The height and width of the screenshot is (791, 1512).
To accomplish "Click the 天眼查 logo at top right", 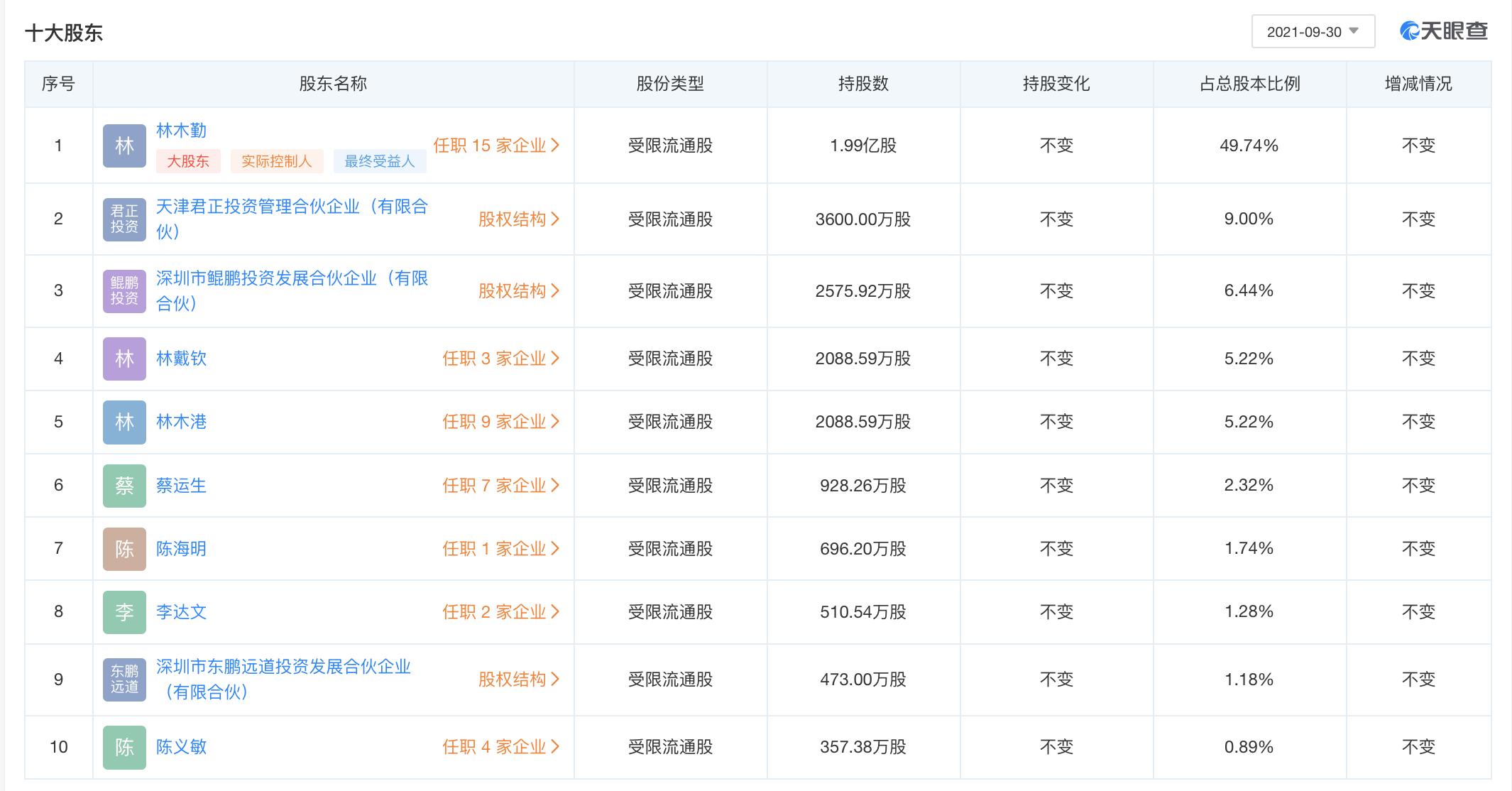I will (1443, 31).
